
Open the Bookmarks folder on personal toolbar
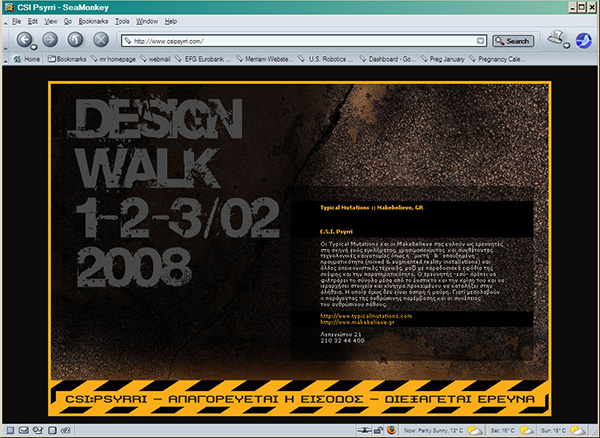coord(67,59)
